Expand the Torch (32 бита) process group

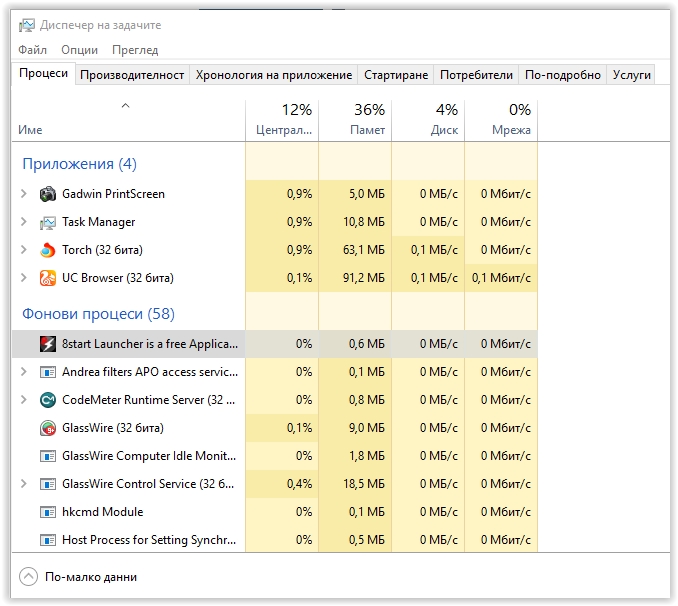(24, 250)
